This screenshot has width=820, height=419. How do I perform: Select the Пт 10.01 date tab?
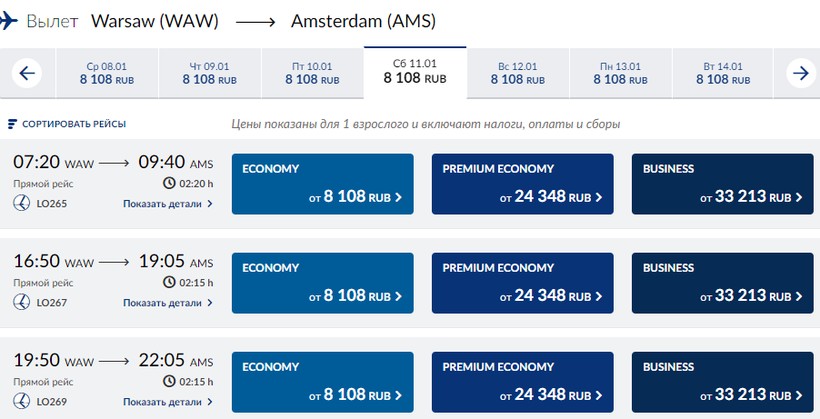[x=312, y=73]
